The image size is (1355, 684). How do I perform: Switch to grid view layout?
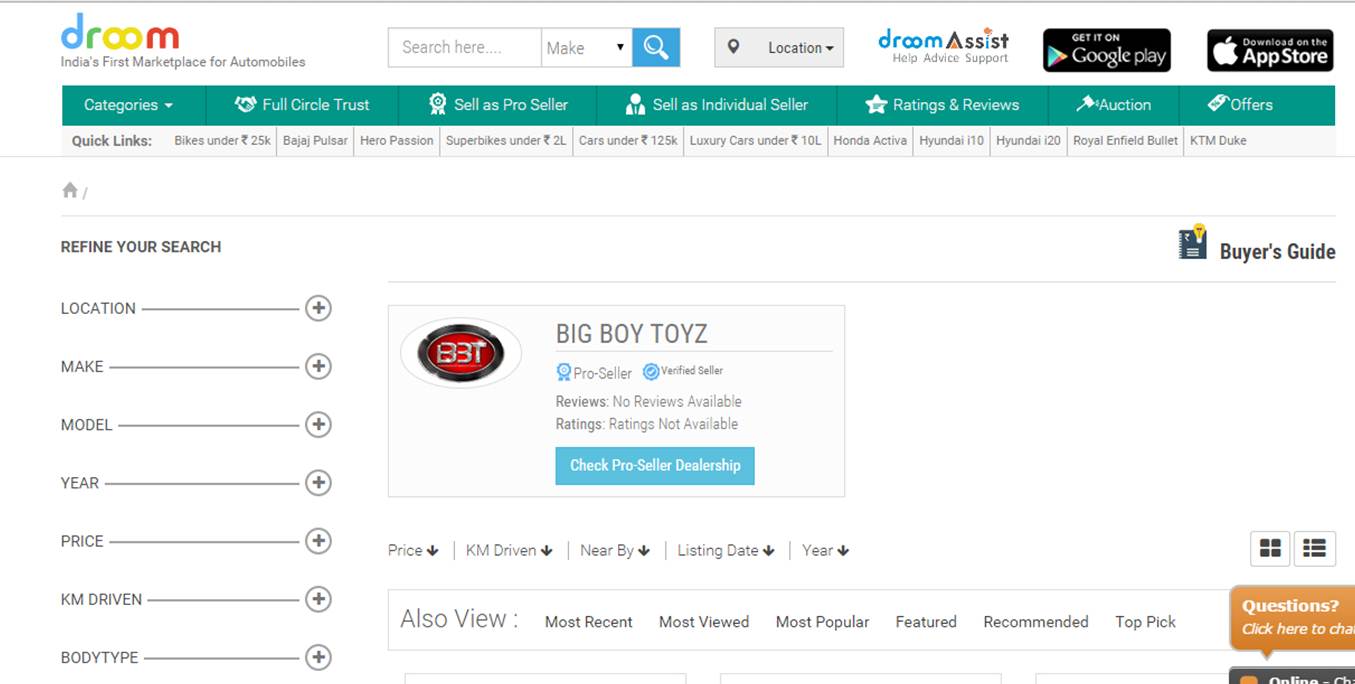(x=1270, y=548)
